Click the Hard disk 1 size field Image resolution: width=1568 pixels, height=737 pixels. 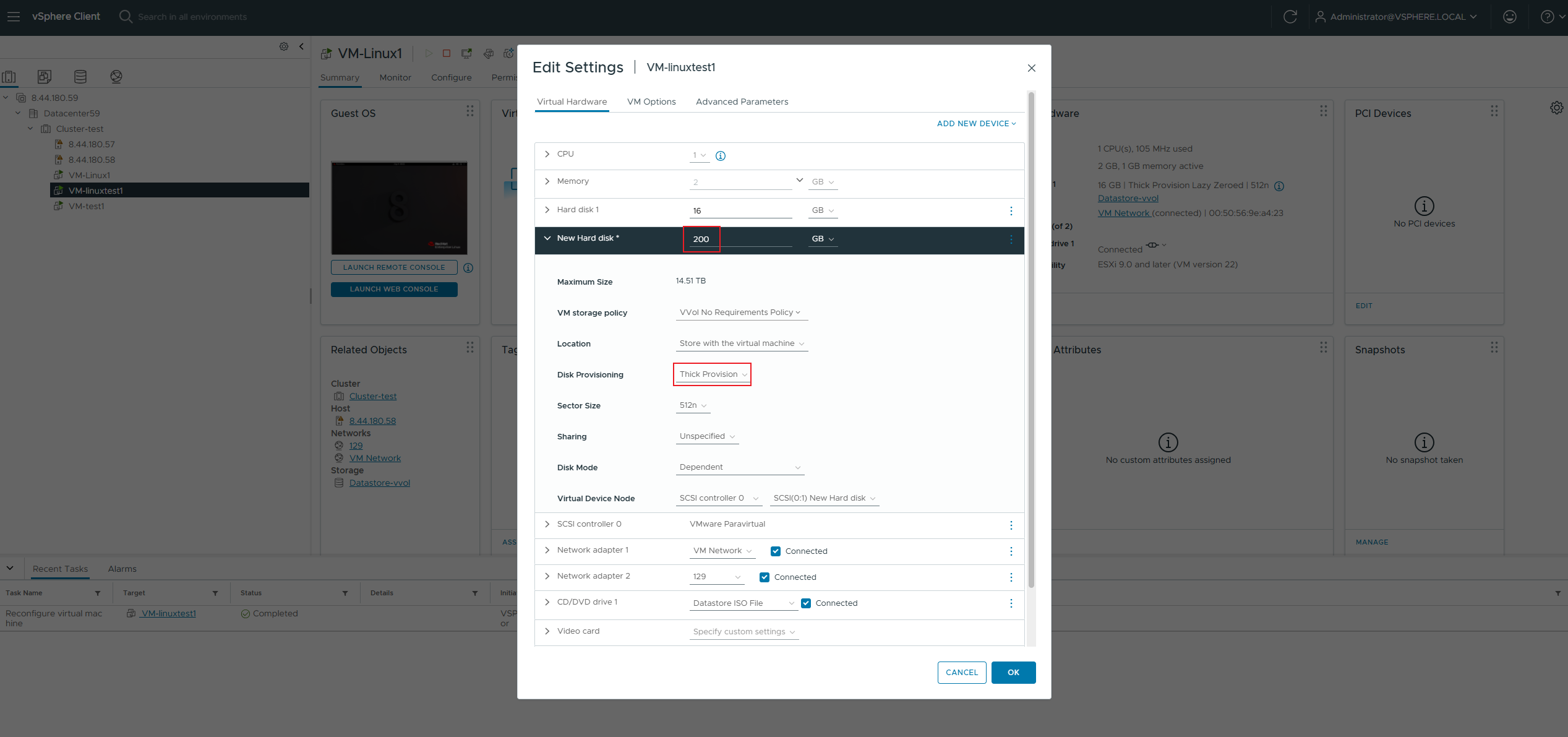(740, 211)
